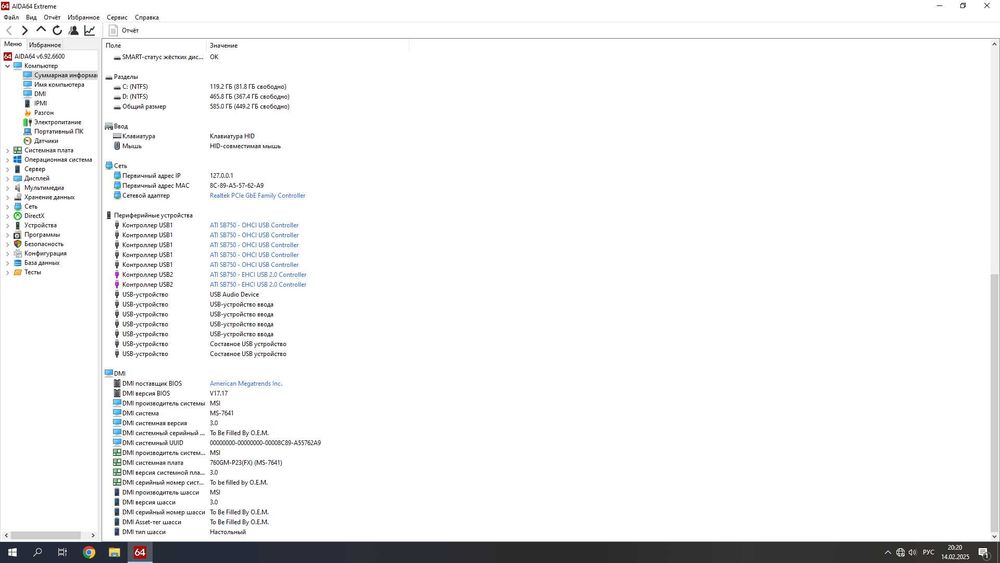Viewport: 1000px width, 563px height.
Task: Open Task View on taskbar
Action: [x=62, y=552]
